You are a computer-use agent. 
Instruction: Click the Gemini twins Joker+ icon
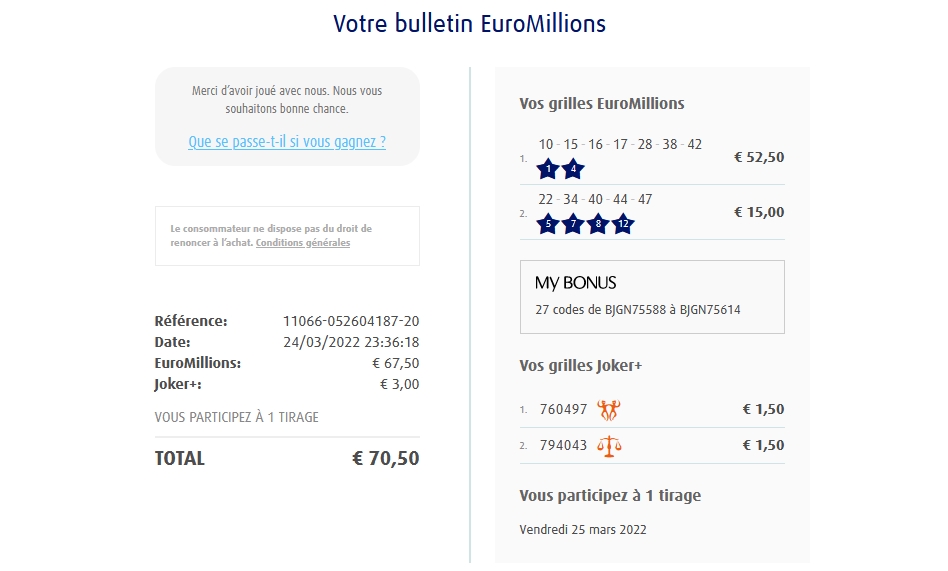tap(608, 409)
